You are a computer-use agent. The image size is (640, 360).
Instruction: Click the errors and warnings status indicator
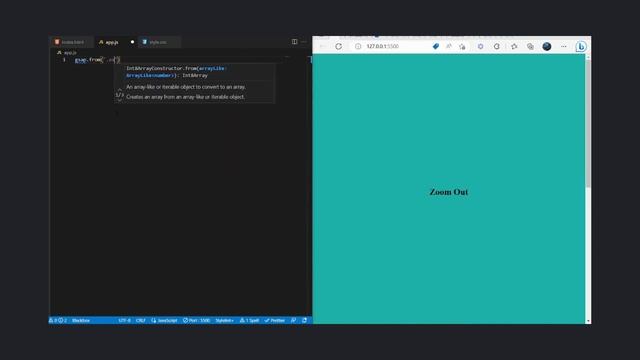(58, 320)
